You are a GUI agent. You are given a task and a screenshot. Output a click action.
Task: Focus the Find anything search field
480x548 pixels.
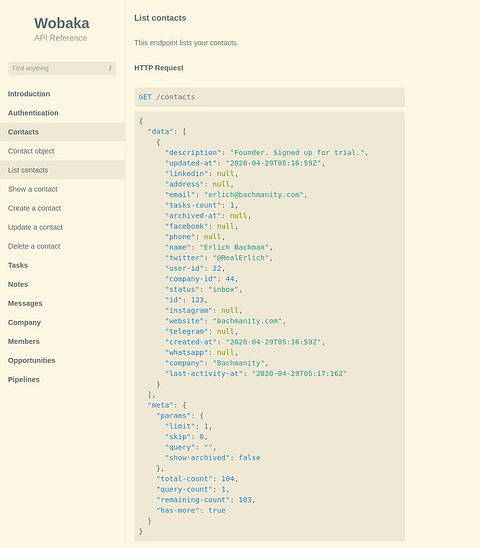[x=62, y=68]
